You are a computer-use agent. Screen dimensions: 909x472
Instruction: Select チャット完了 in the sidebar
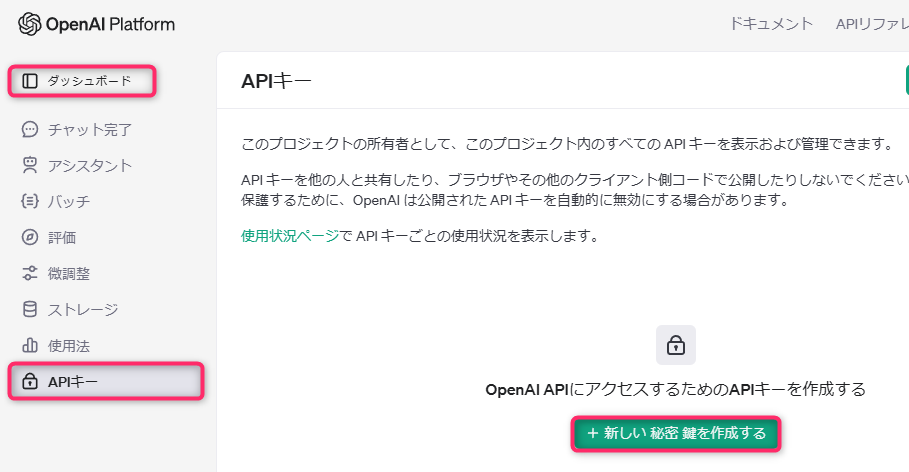coord(90,129)
